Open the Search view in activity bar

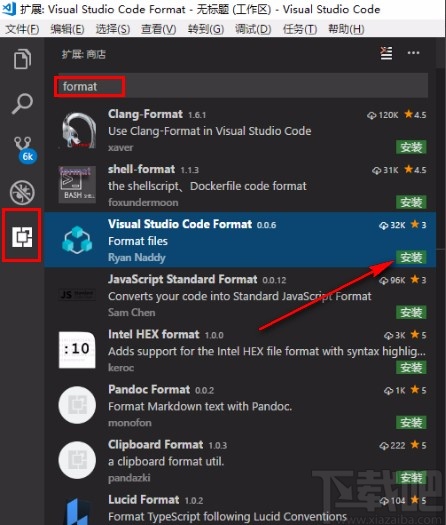coord(22,103)
